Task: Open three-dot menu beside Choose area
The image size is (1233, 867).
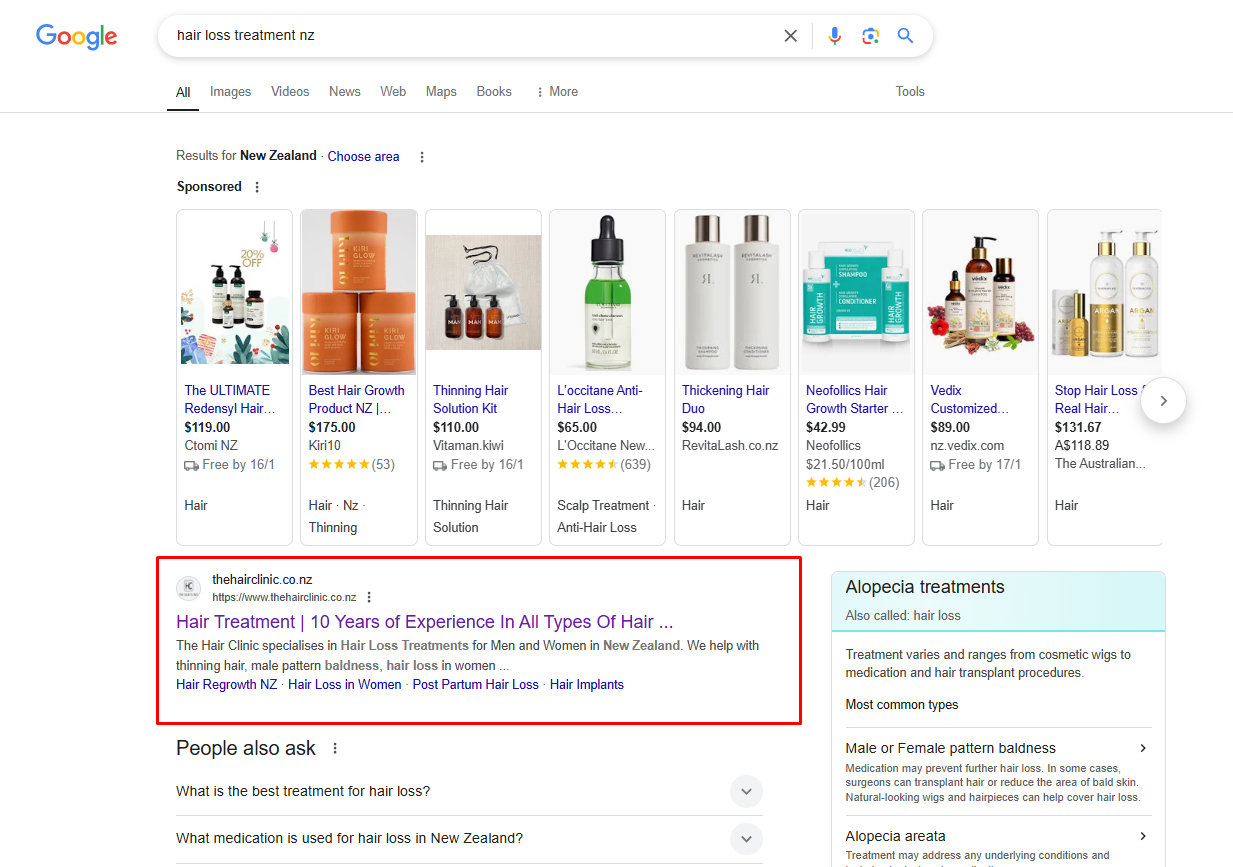Action: tap(422, 157)
